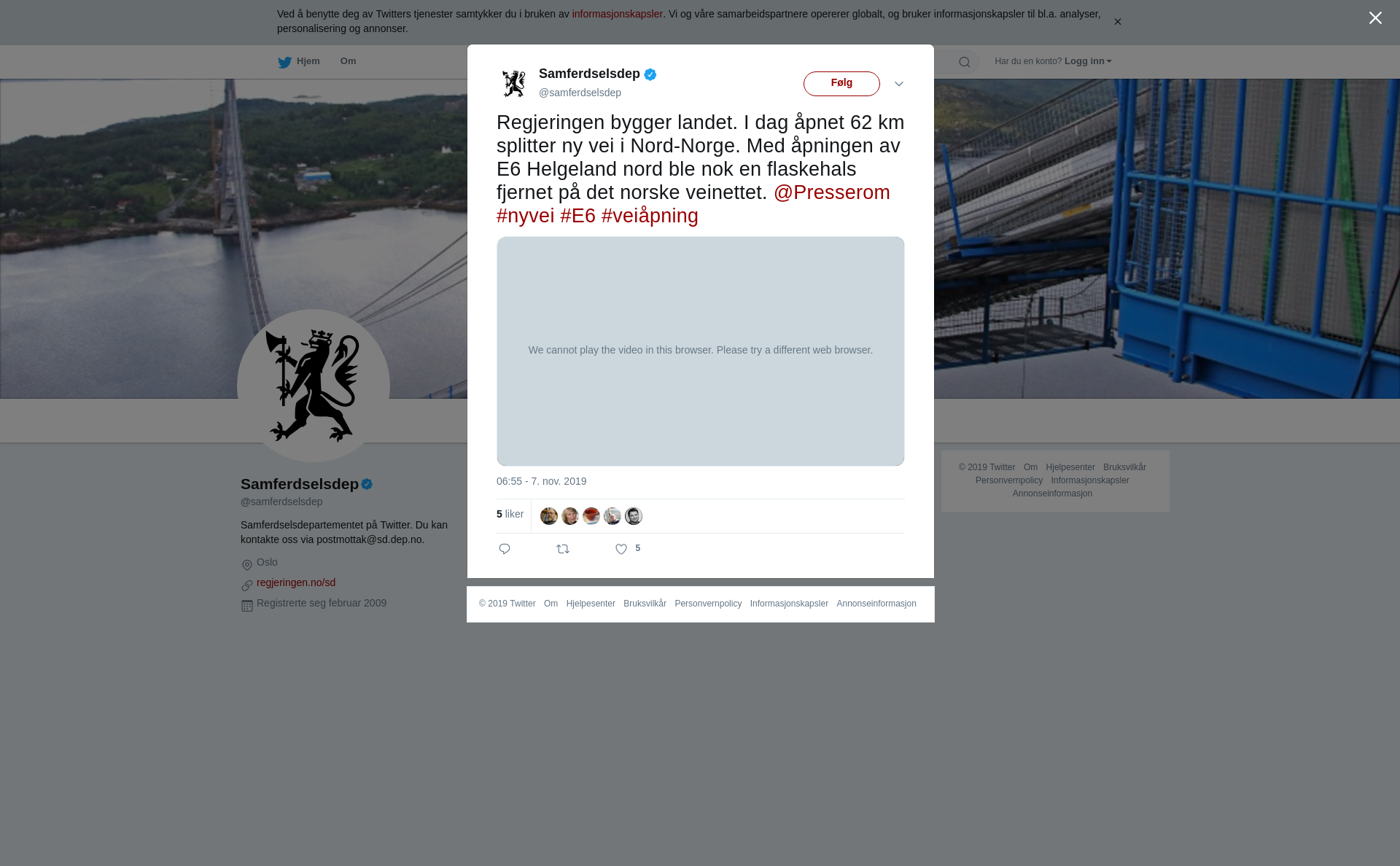Open the regjeringen.no/sd link
Screen dimensions: 1400x866
pyautogui.click(x=296, y=582)
